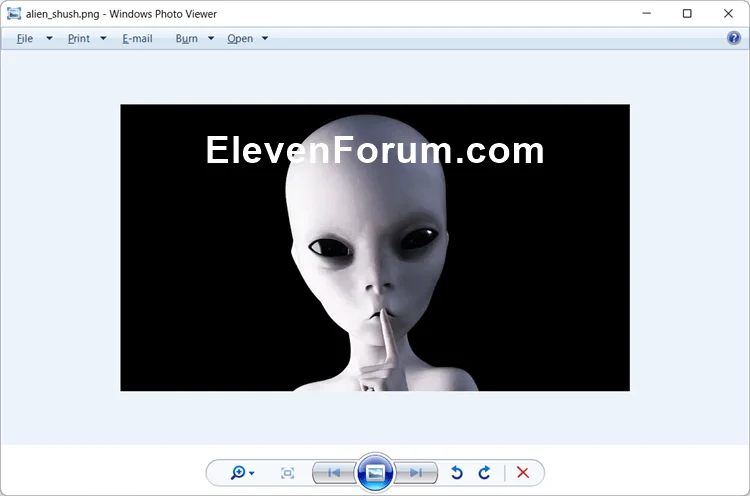The height and width of the screenshot is (496, 750).
Task: Rotate image clockwise
Action: tap(484, 473)
